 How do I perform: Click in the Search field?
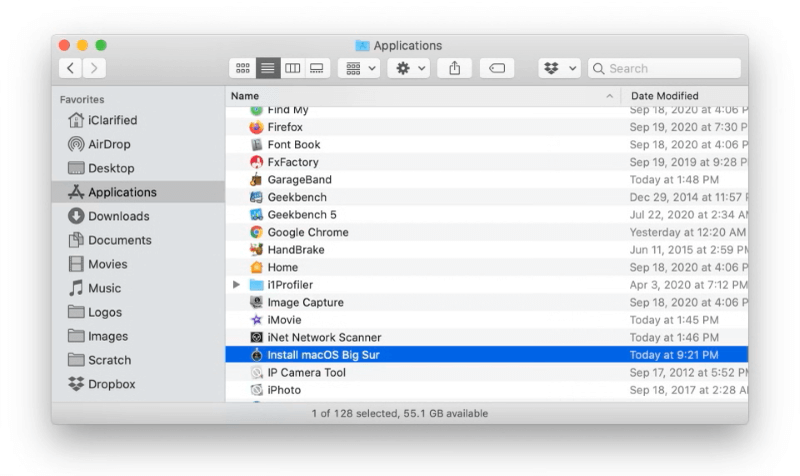pos(664,68)
